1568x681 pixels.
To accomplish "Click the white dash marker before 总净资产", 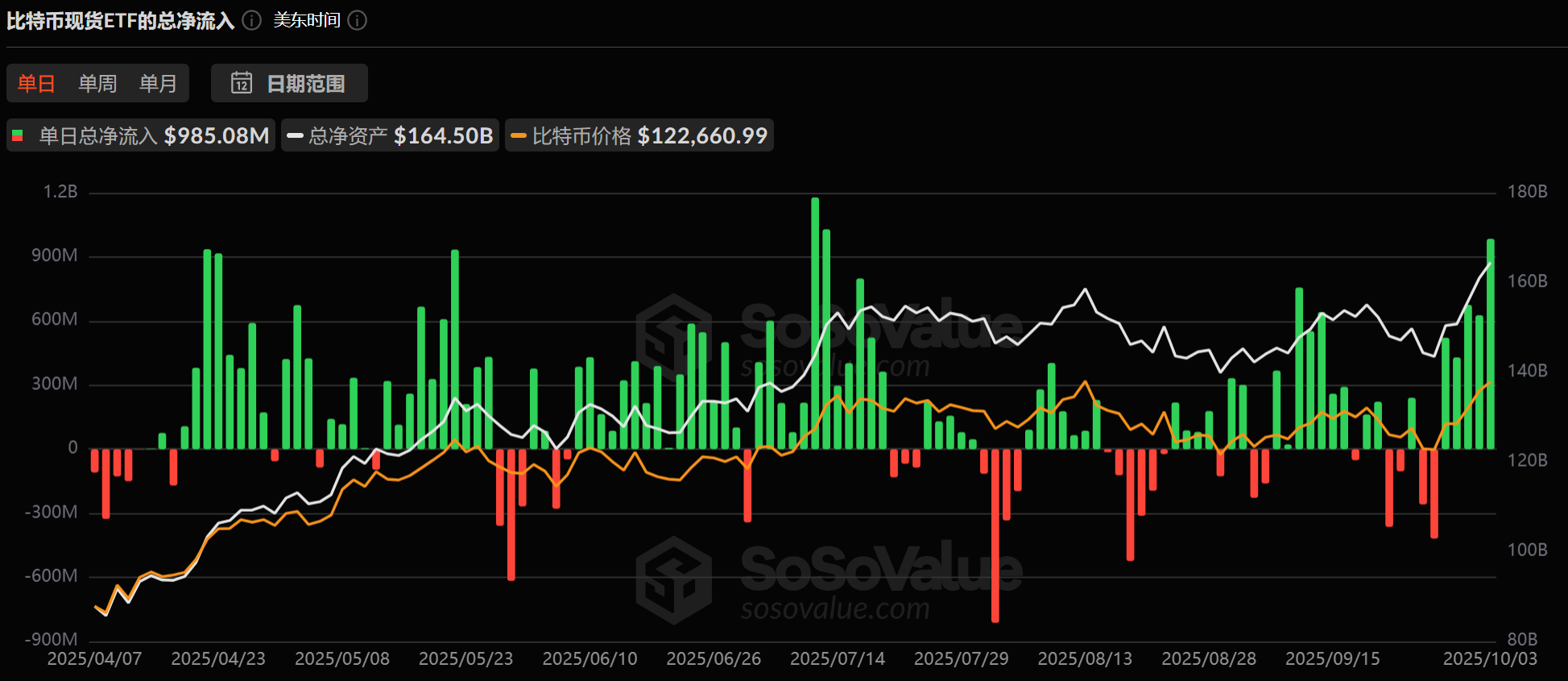I will click(295, 135).
